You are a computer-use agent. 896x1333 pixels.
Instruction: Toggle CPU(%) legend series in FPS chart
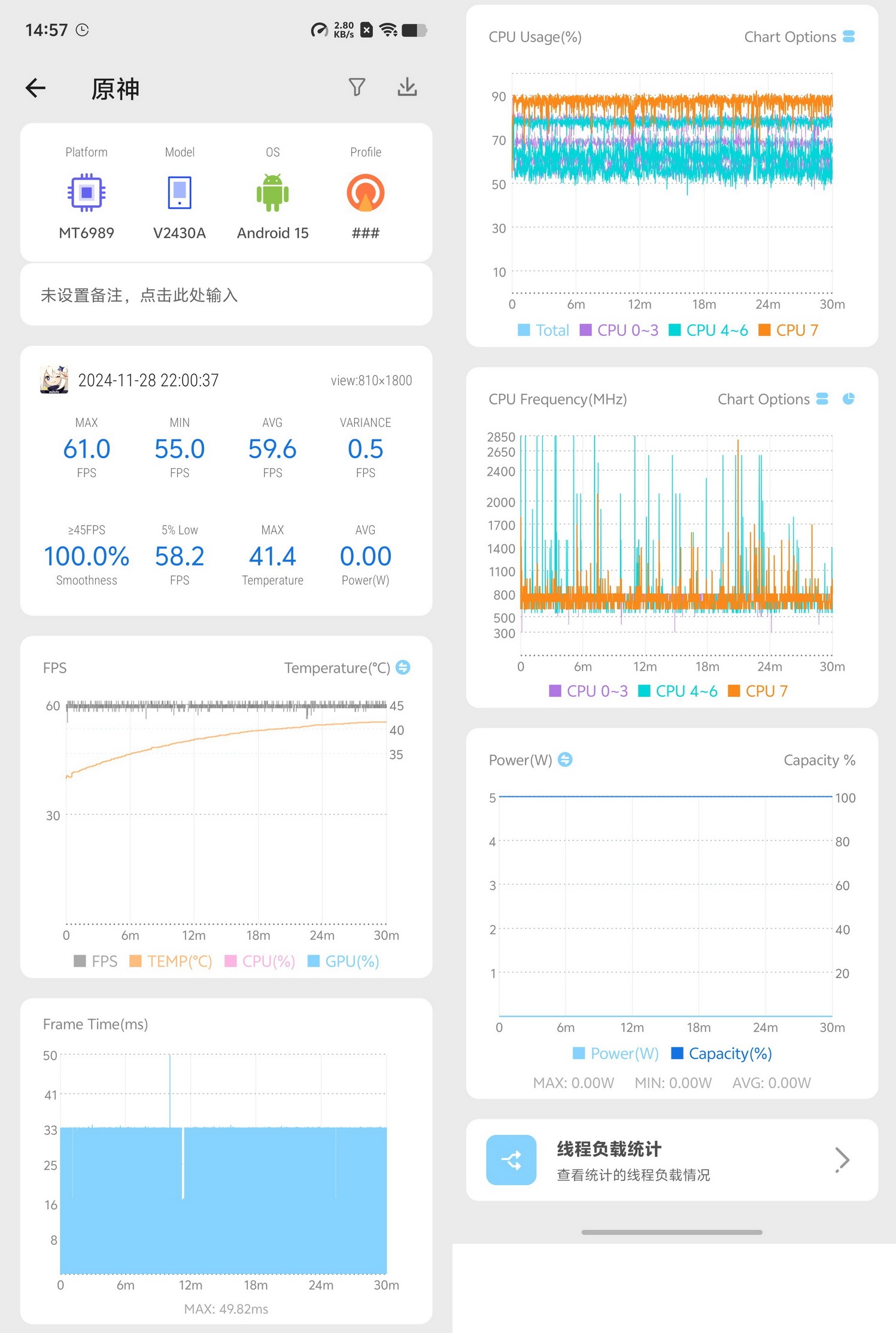tap(260, 961)
